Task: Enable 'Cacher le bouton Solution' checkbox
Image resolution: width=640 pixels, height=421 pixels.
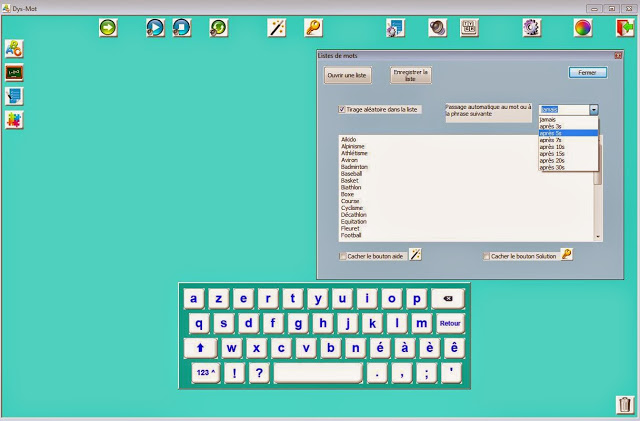Action: (x=487, y=256)
